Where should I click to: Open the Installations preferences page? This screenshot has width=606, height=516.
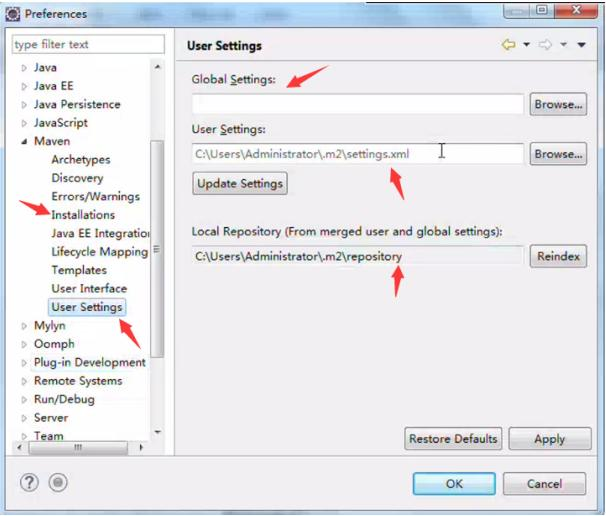click(x=83, y=215)
